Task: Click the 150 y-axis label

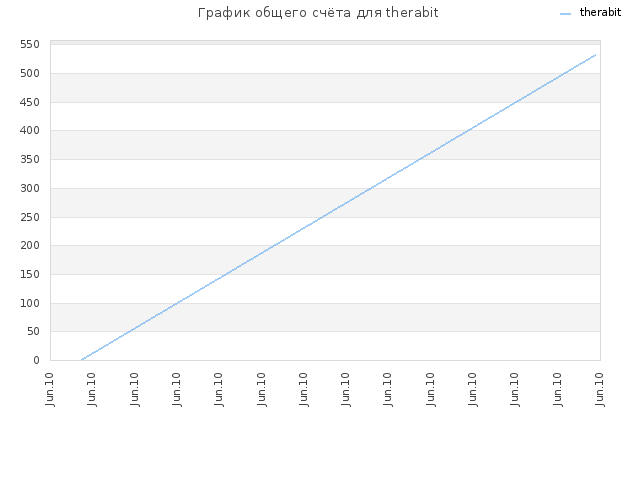Action: pos(30,275)
